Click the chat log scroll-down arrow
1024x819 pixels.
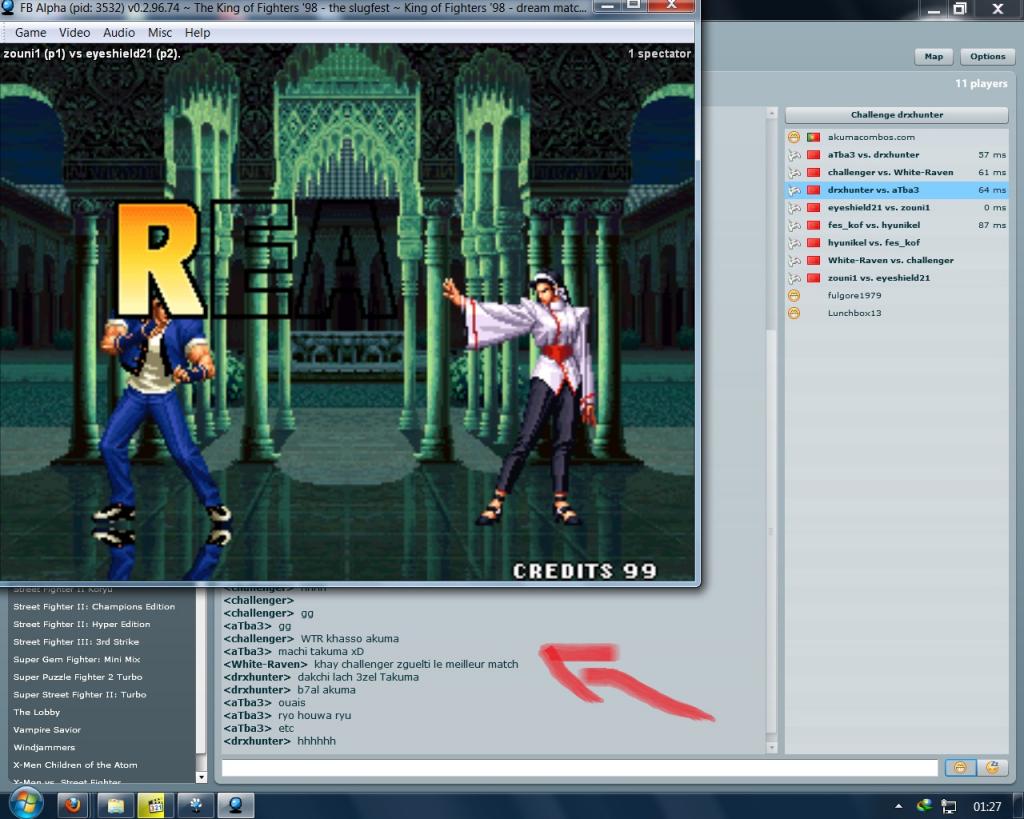pyautogui.click(x=771, y=747)
